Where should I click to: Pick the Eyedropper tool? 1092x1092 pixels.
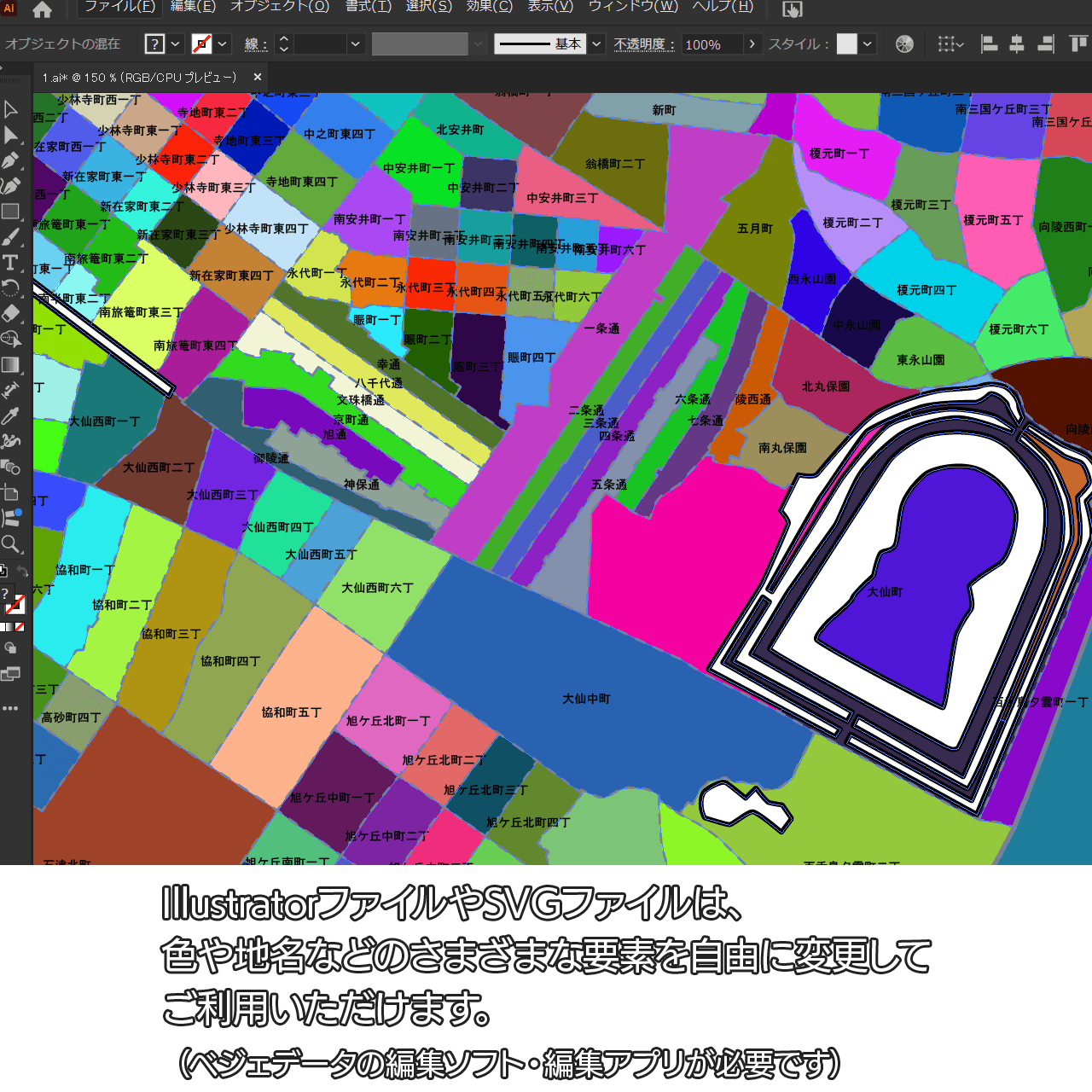[10, 415]
